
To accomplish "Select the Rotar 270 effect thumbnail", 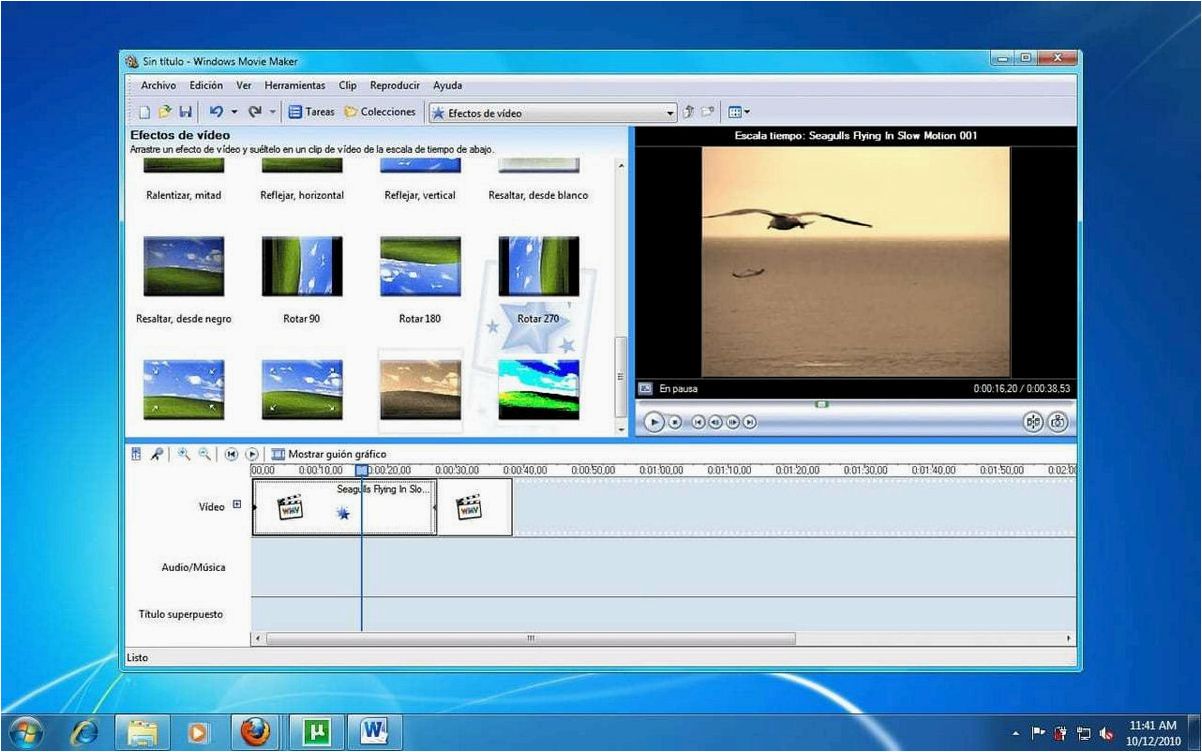I will 538,266.
